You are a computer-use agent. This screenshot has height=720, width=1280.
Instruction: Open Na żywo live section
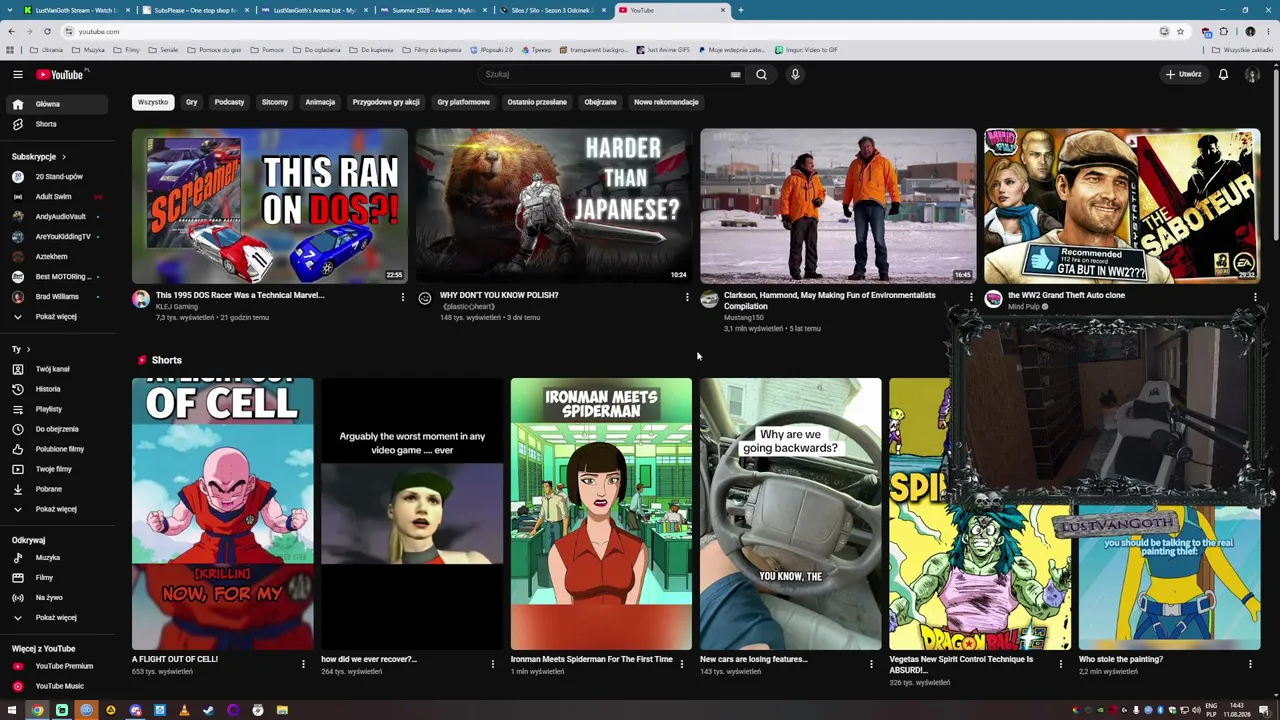pyautogui.click(x=56, y=598)
